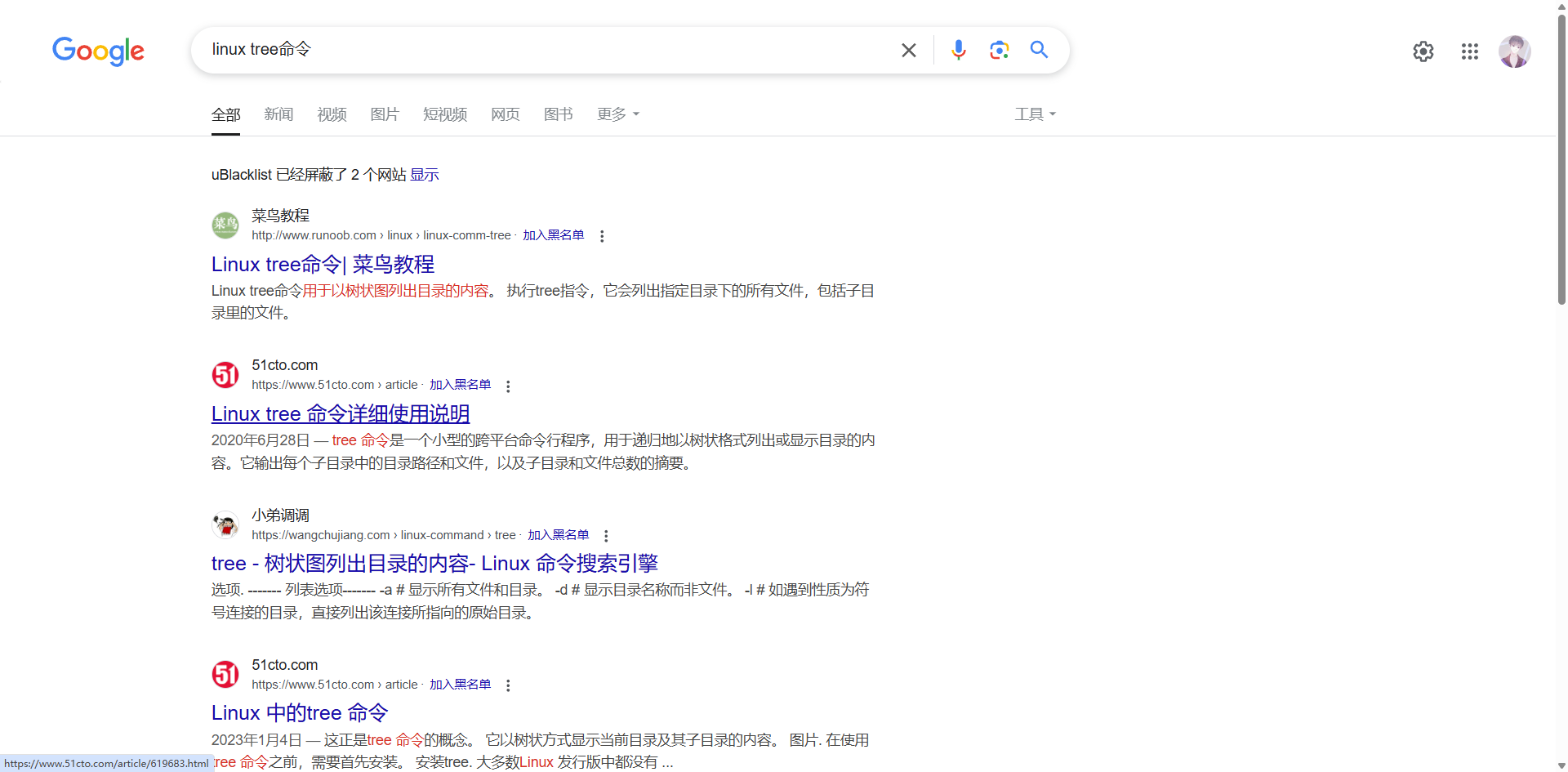Click the page vertical scrollbar thumb
This screenshot has height=772, width=1568.
[x=1561, y=159]
